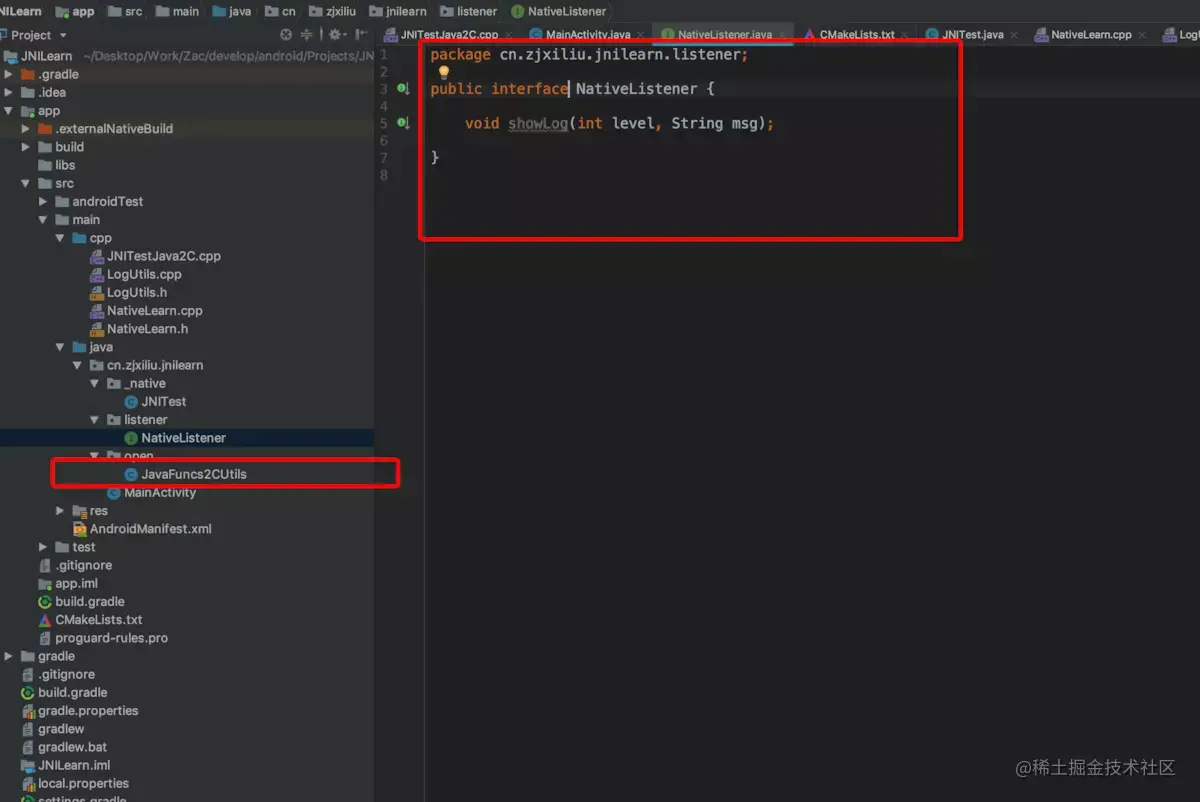Switch to the JNITest.java tab
The width and height of the screenshot is (1200, 802).
(971, 34)
